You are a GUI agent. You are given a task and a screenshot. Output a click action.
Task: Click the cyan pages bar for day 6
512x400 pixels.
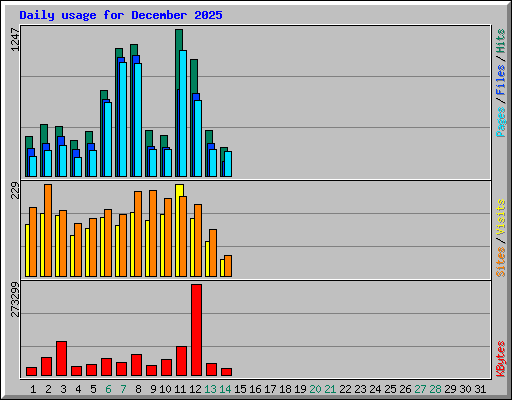(x=108, y=139)
